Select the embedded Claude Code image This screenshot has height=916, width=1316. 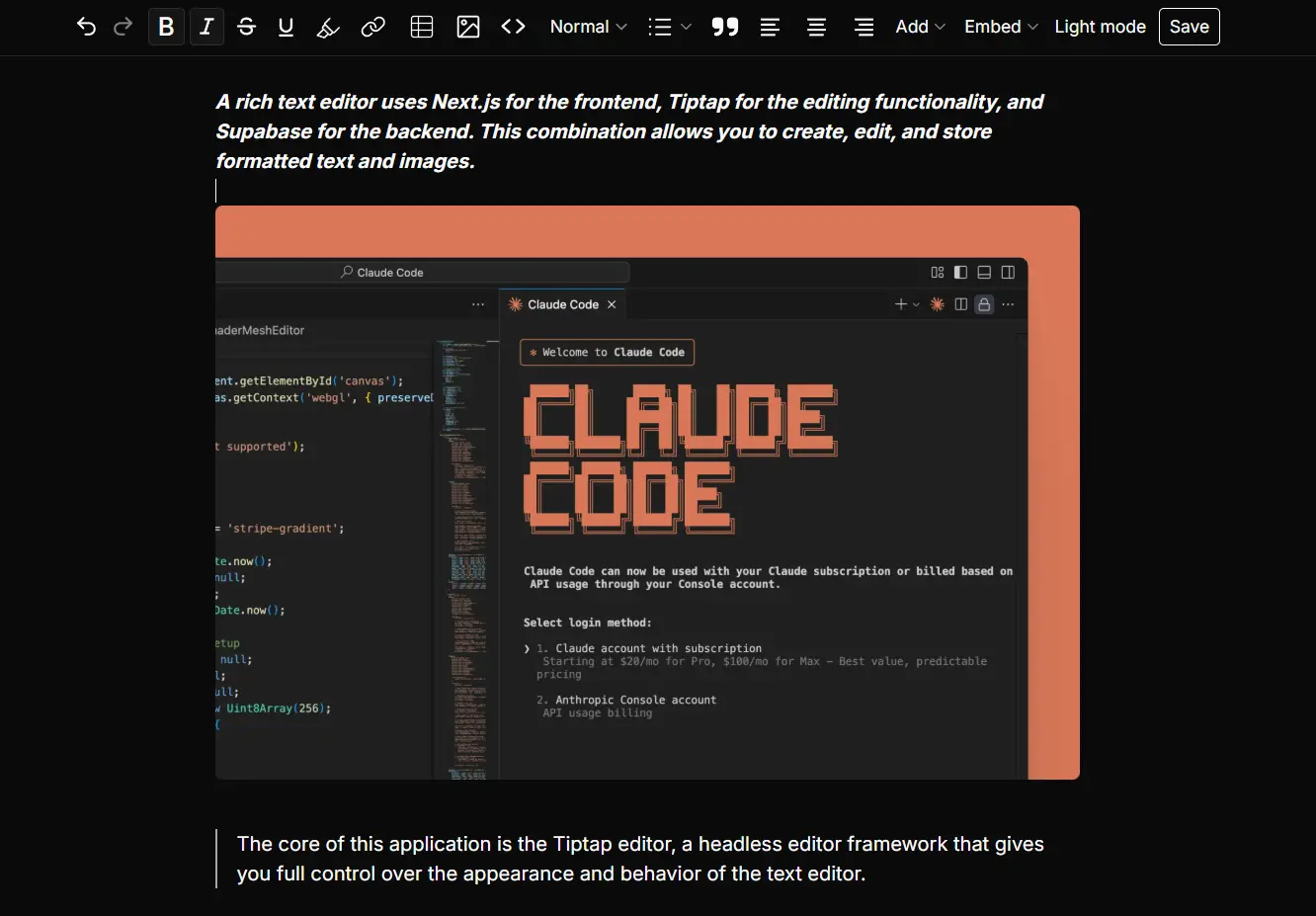pyautogui.click(x=647, y=492)
